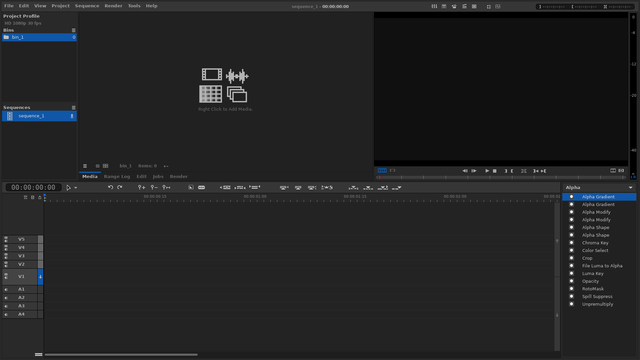Clear the In and Out marks

point(524,171)
